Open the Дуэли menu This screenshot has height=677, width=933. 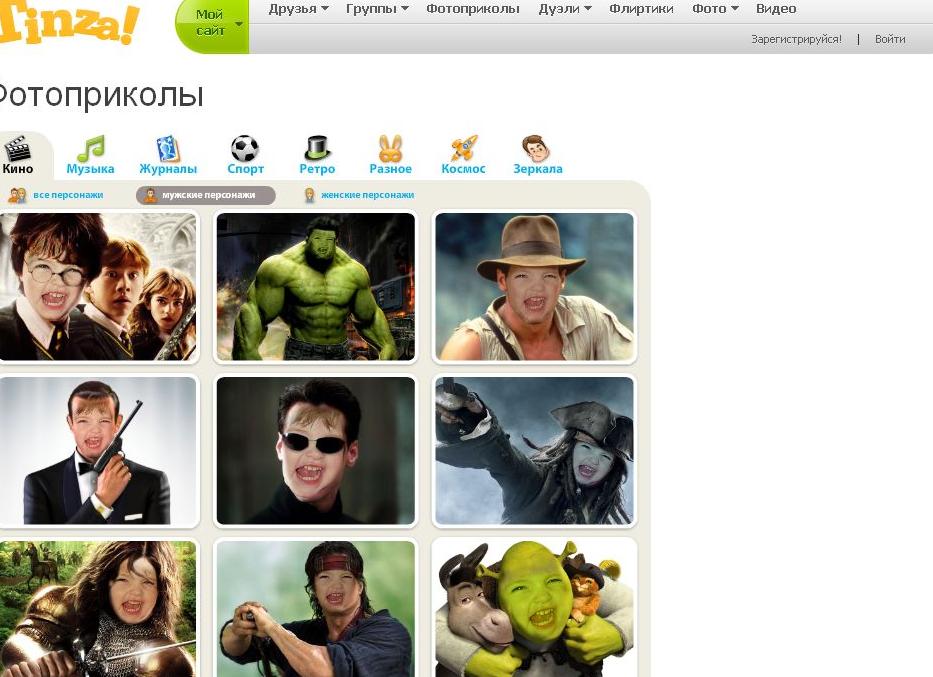coord(559,9)
